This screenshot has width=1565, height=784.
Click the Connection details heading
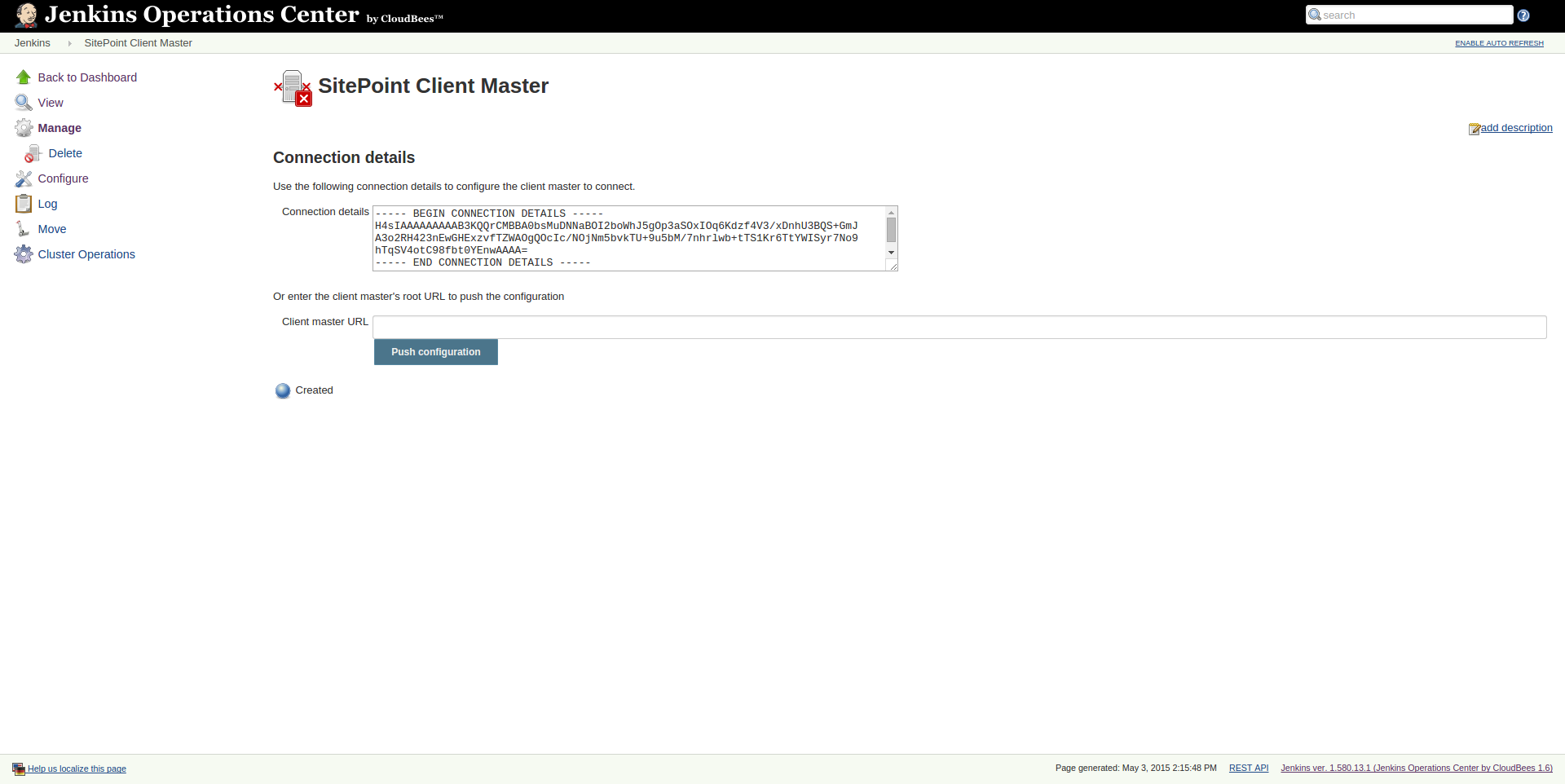344,157
